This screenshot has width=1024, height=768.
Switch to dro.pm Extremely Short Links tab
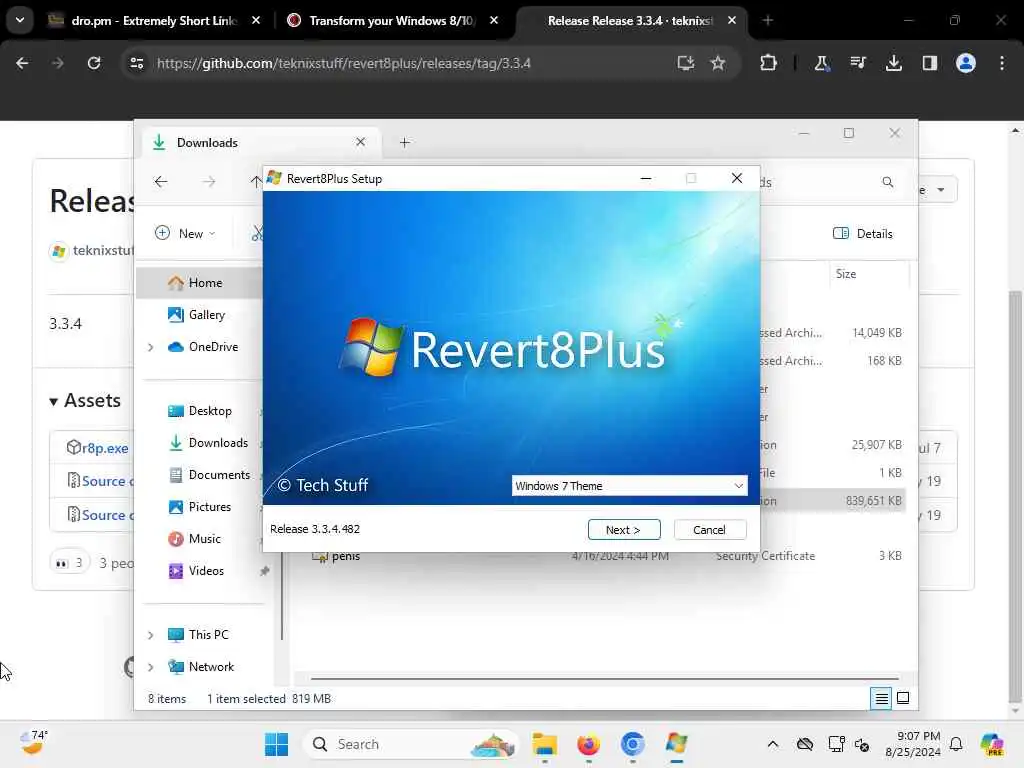(x=155, y=21)
